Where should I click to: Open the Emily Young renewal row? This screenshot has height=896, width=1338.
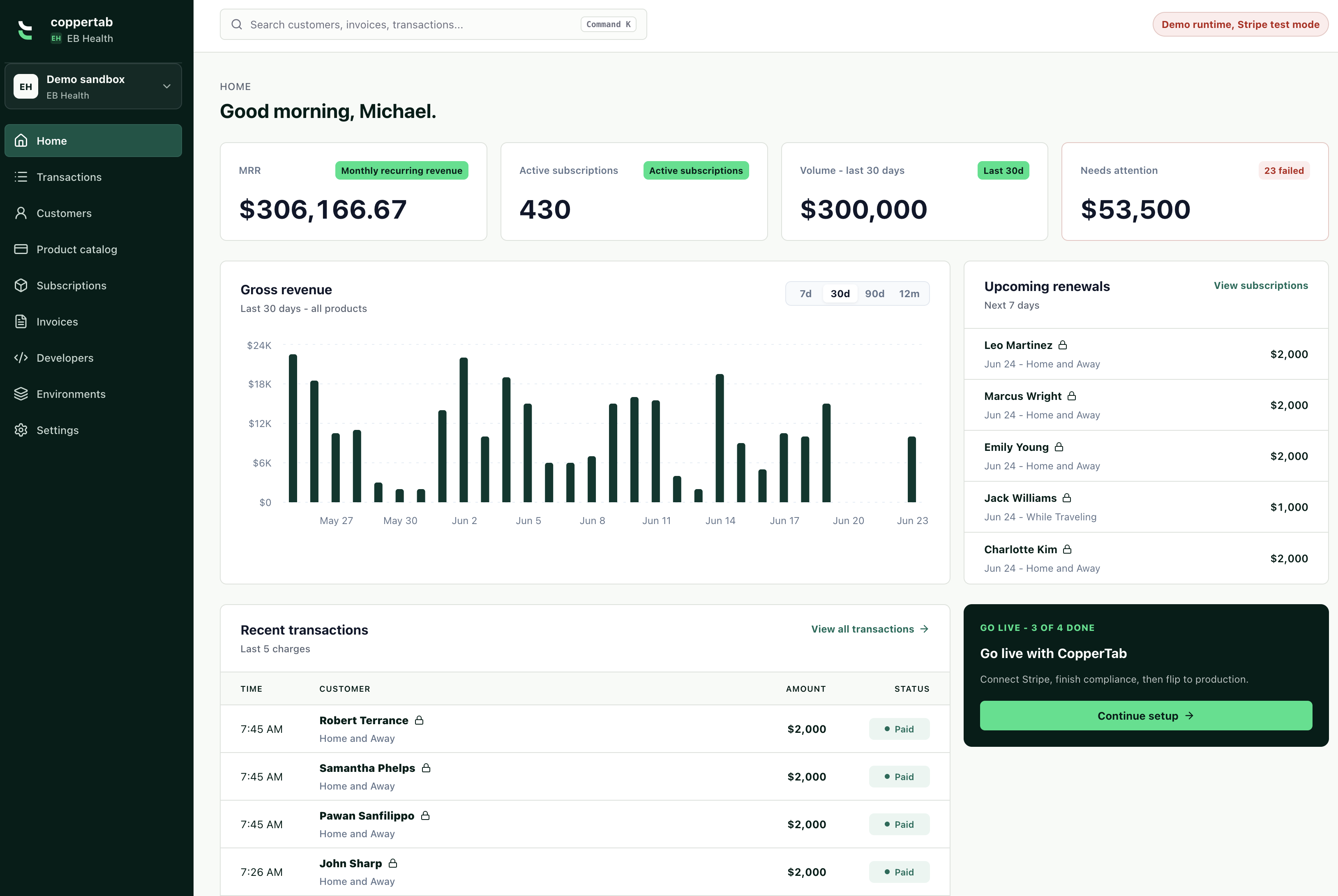pyautogui.click(x=1145, y=456)
